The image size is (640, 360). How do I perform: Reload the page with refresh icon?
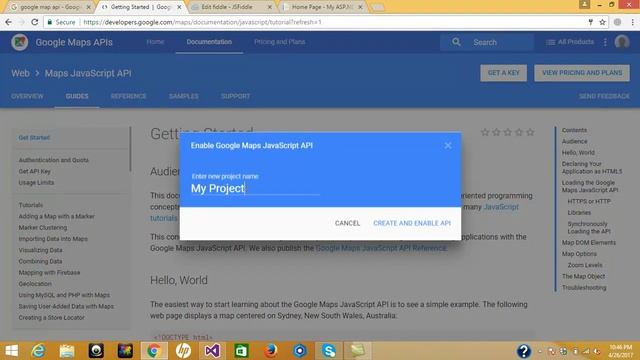tap(34, 22)
